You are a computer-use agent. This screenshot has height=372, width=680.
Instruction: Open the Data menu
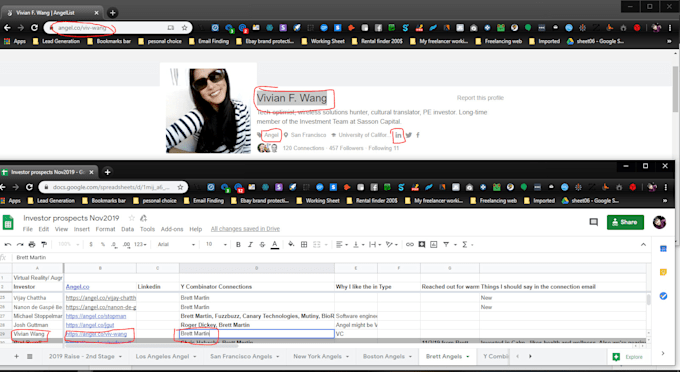click(x=128, y=229)
